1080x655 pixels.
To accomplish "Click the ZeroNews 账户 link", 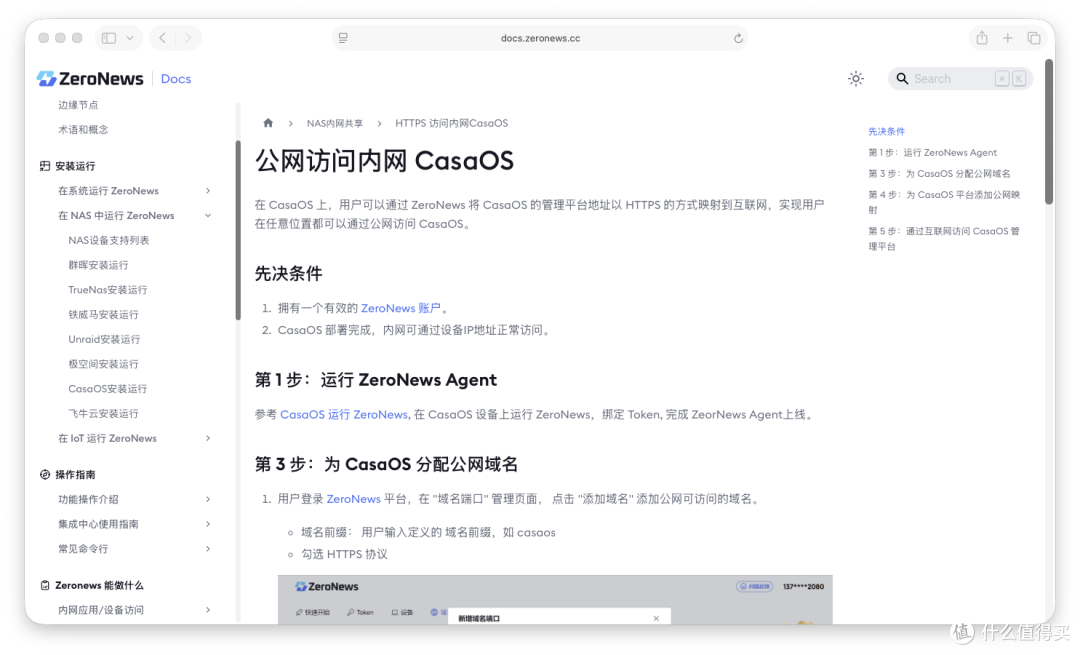I will (x=401, y=309).
